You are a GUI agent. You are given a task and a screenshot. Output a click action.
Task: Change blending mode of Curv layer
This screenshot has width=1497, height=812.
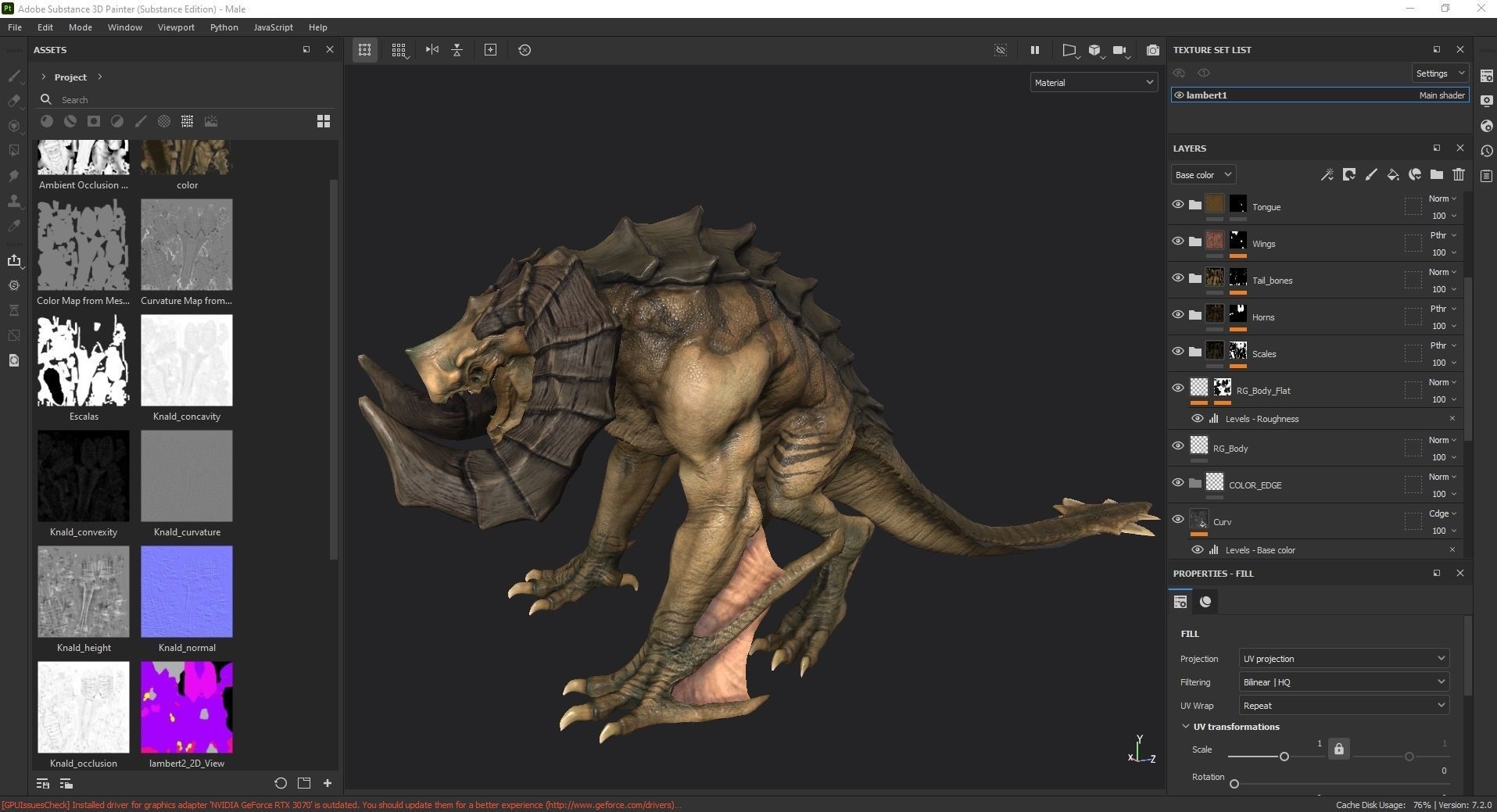click(1442, 514)
